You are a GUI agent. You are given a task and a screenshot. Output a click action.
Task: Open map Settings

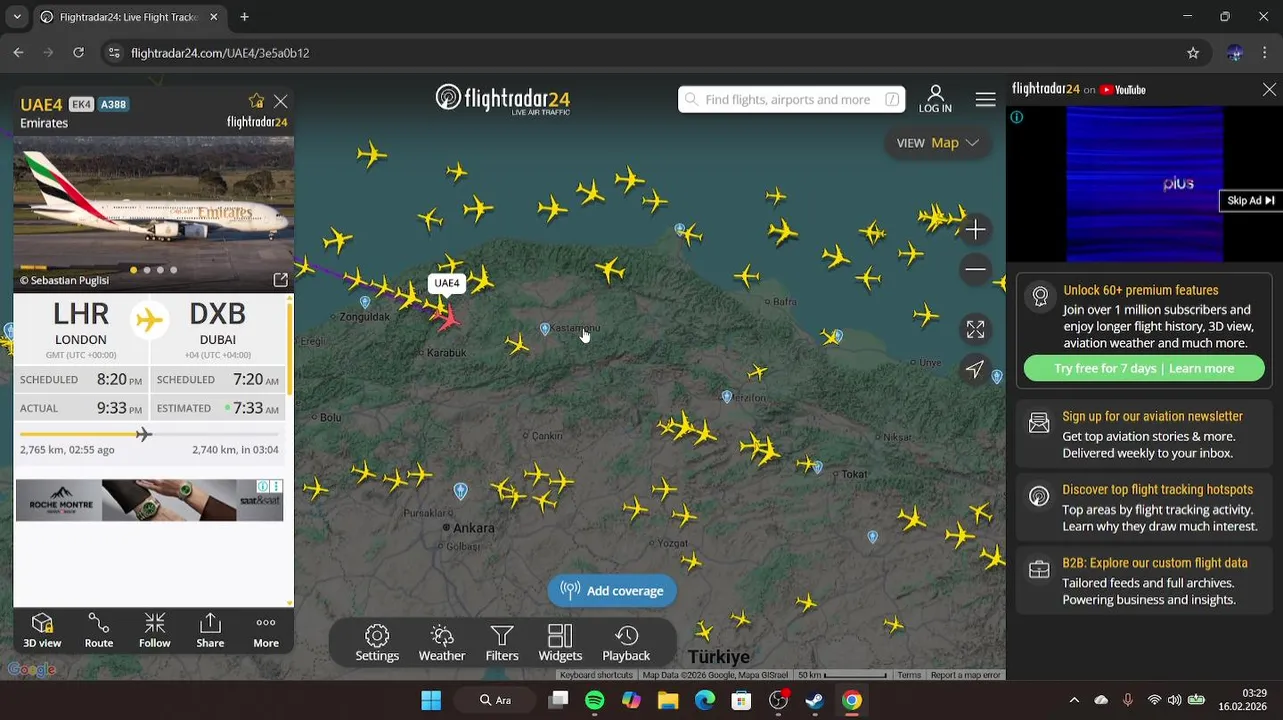tap(377, 643)
